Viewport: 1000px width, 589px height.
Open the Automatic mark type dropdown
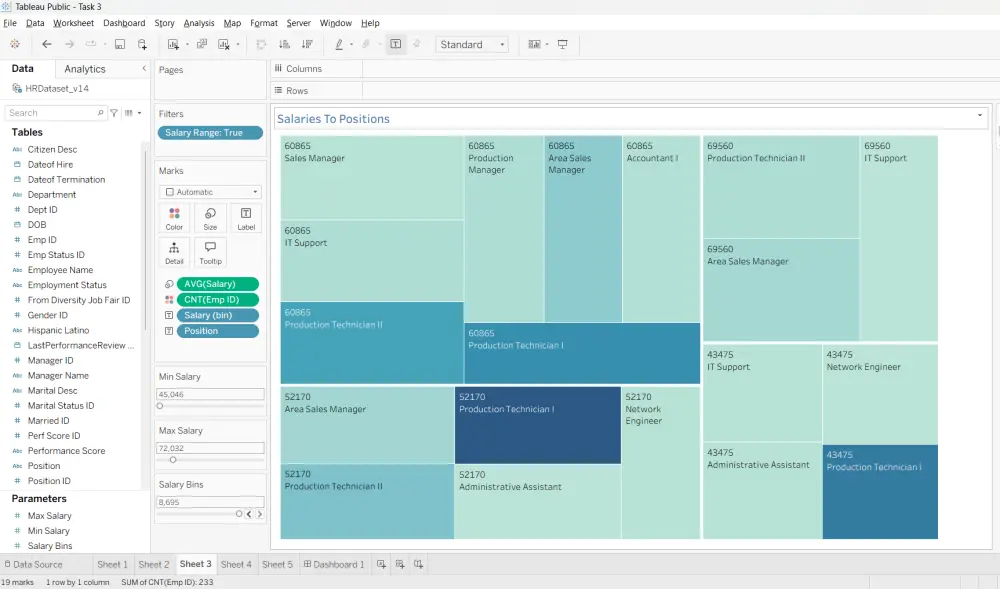pyautogui.click(x=210, y=192)
